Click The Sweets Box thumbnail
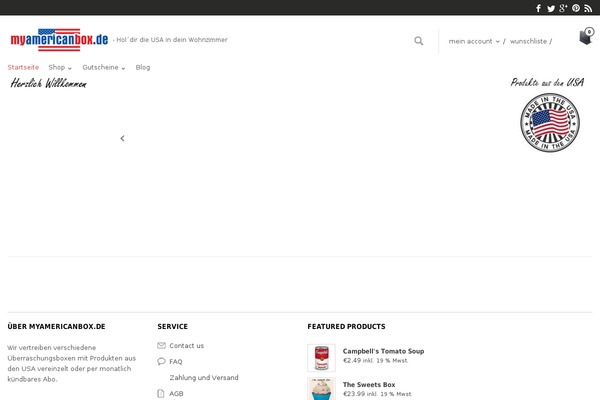Viewport: 600px width, 400px height. [321, 389]
